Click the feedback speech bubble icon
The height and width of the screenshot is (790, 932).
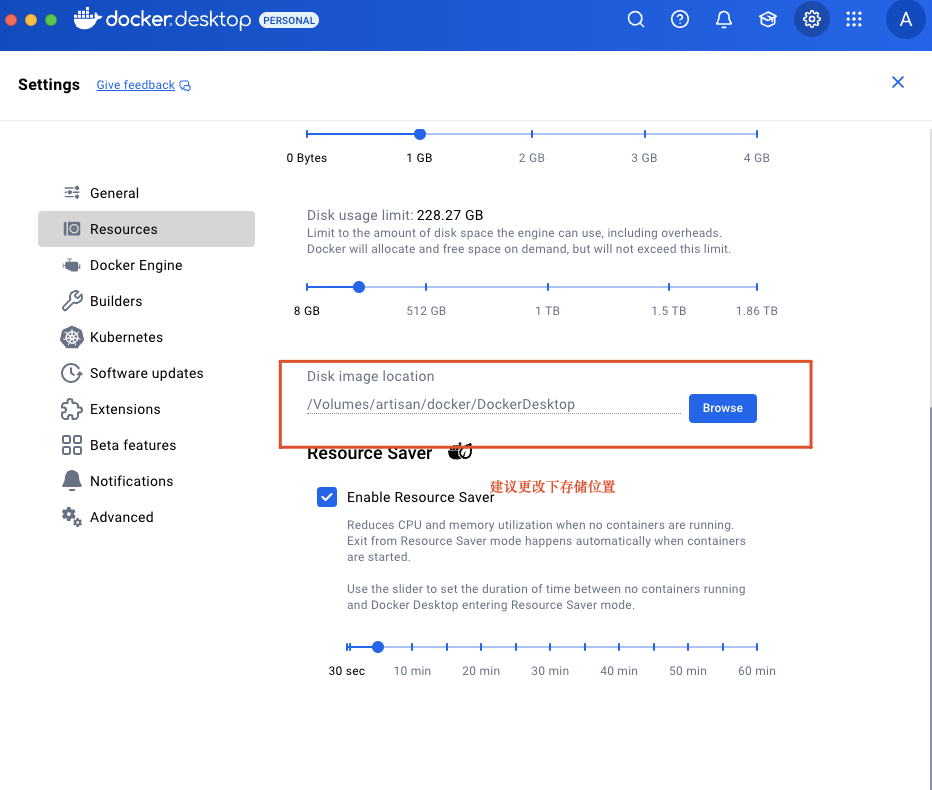point(185,86)
